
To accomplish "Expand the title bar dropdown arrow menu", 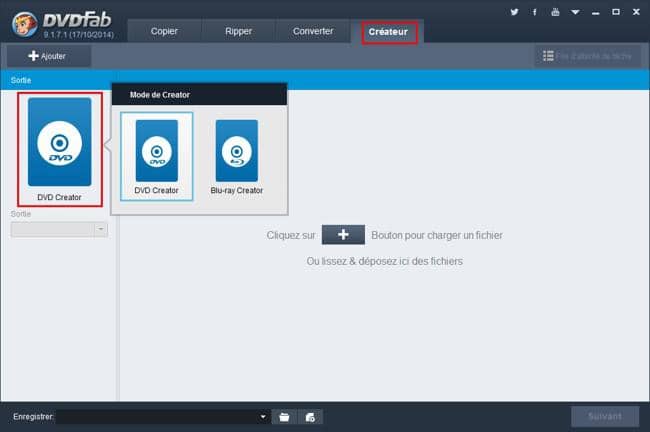I will click(577, 11).
